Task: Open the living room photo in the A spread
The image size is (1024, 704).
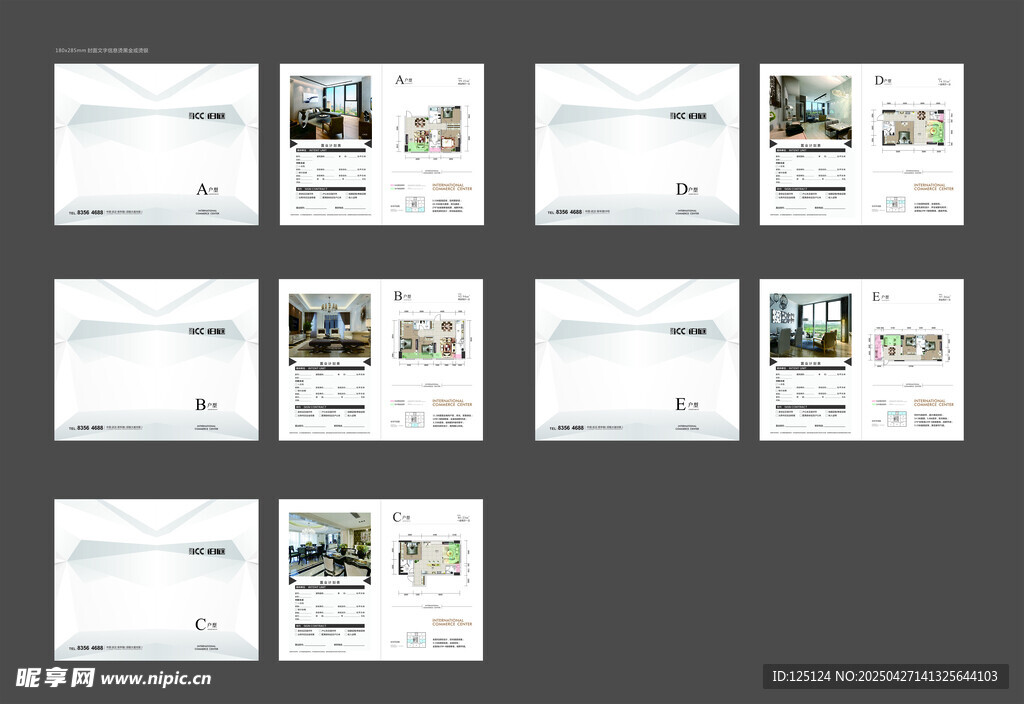Action: [x=330, y=108]
